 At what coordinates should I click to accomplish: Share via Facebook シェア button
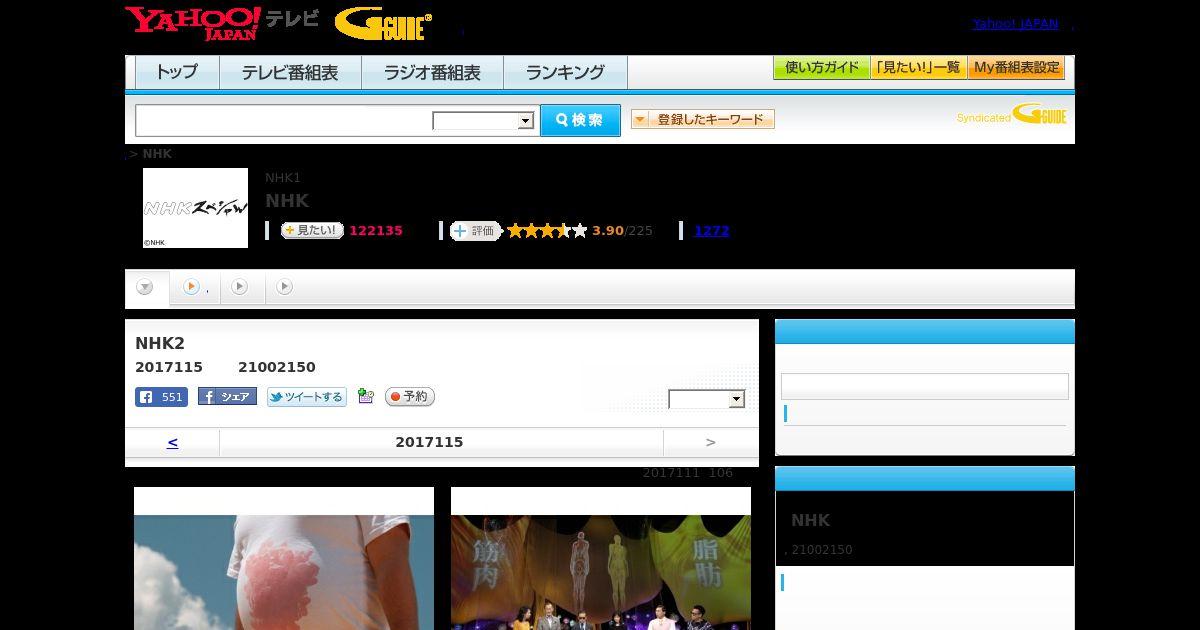pyautogui.click(x=227, y=397)
